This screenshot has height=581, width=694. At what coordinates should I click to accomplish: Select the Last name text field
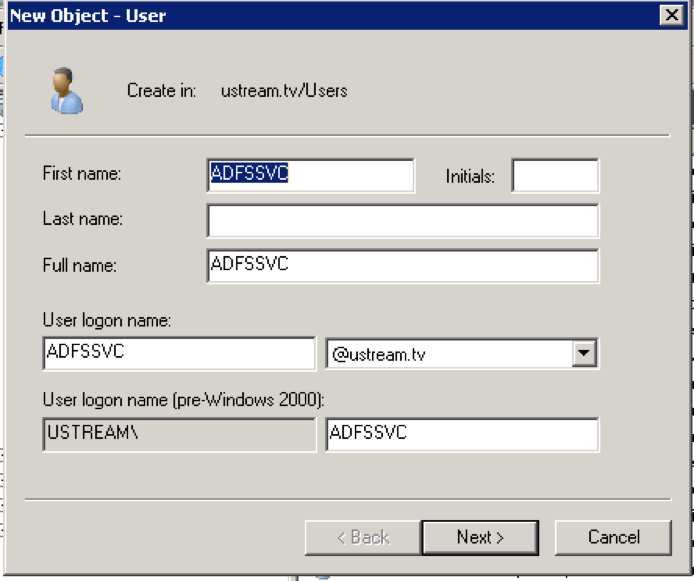pyautogui.click(x=403, y=221)
